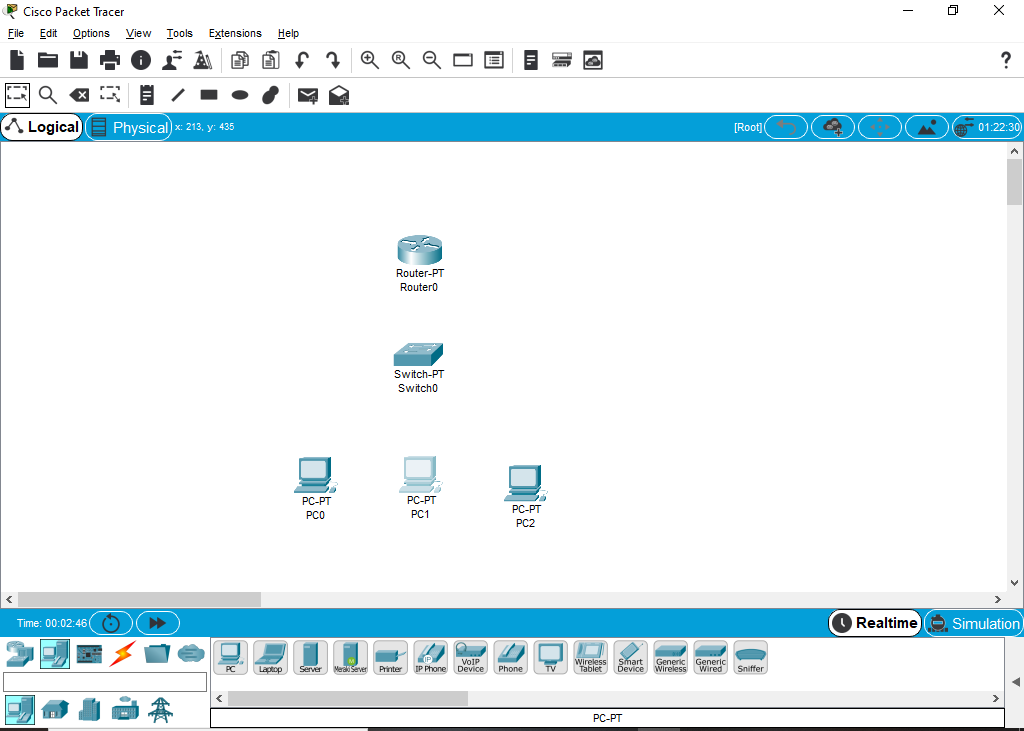Reset zoom level on workspace
Viewport: 1024px width, 731px height.
click(400, 60)
